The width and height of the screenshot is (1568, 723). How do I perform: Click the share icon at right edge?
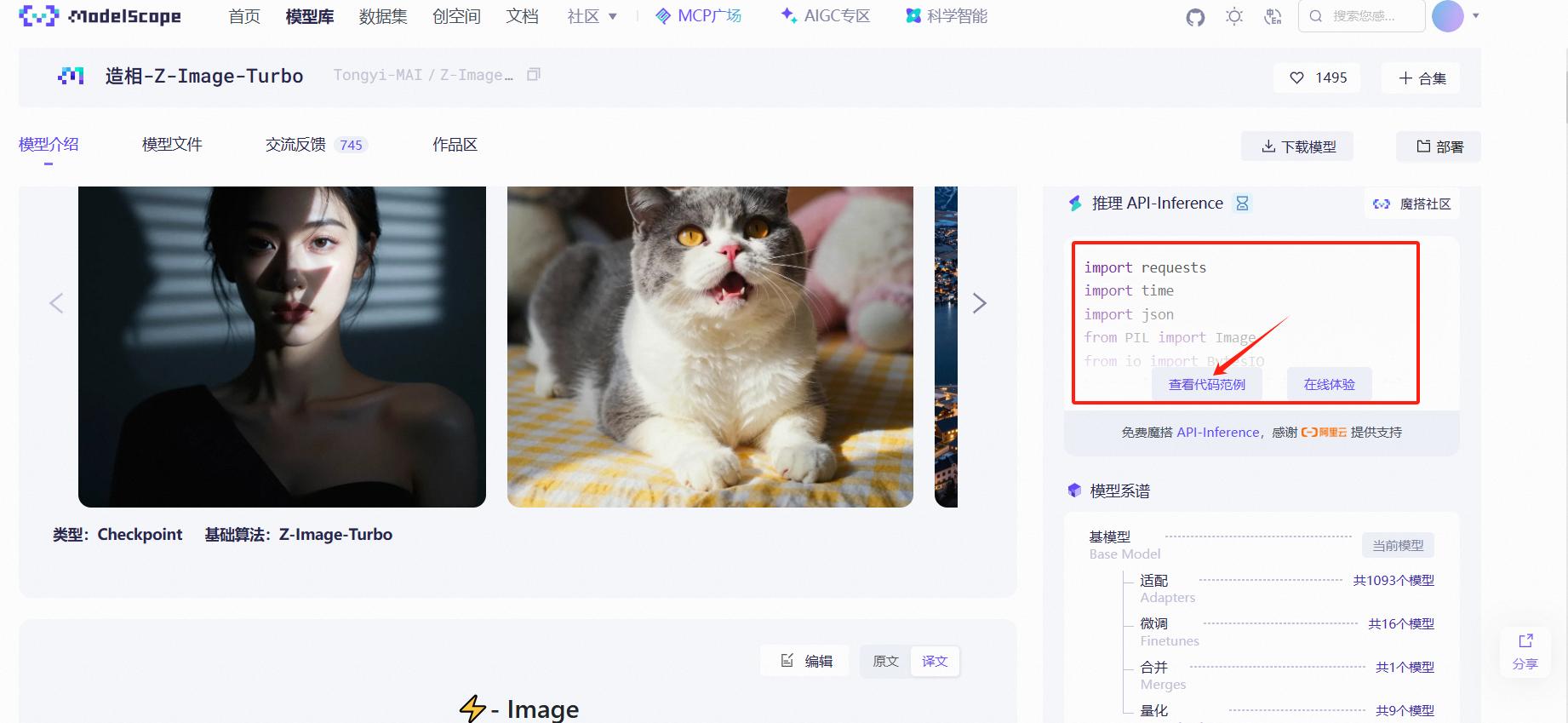click(x=1525, y=651)
